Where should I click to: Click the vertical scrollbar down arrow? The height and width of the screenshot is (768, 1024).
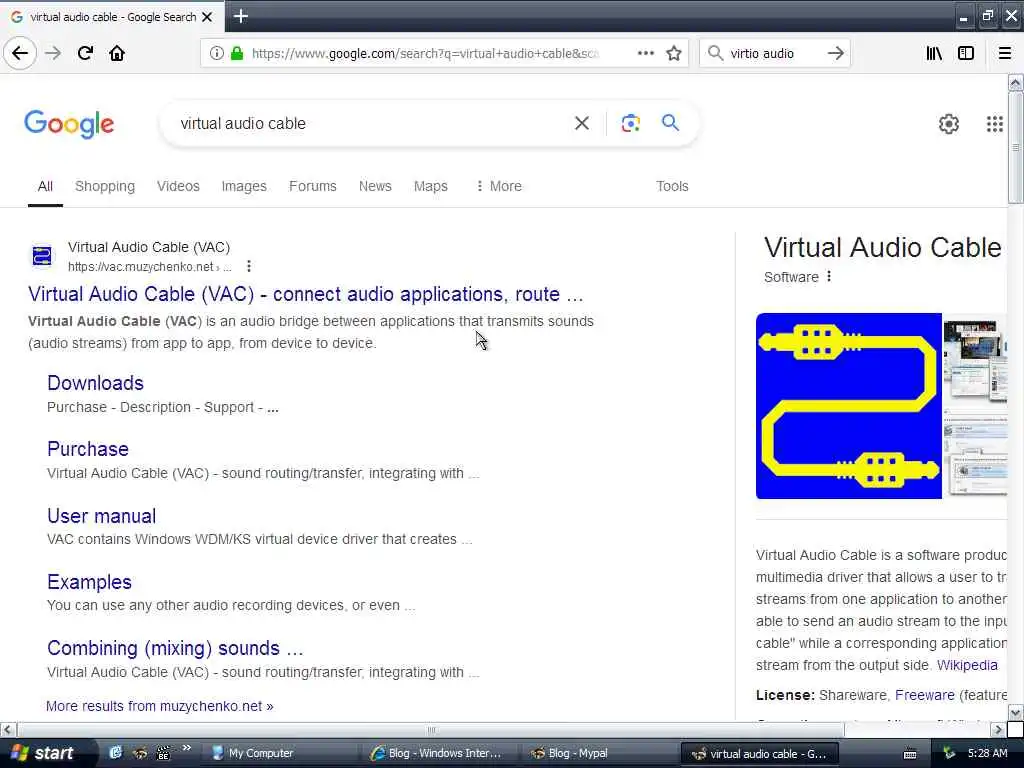click(x=1015, y=712)
